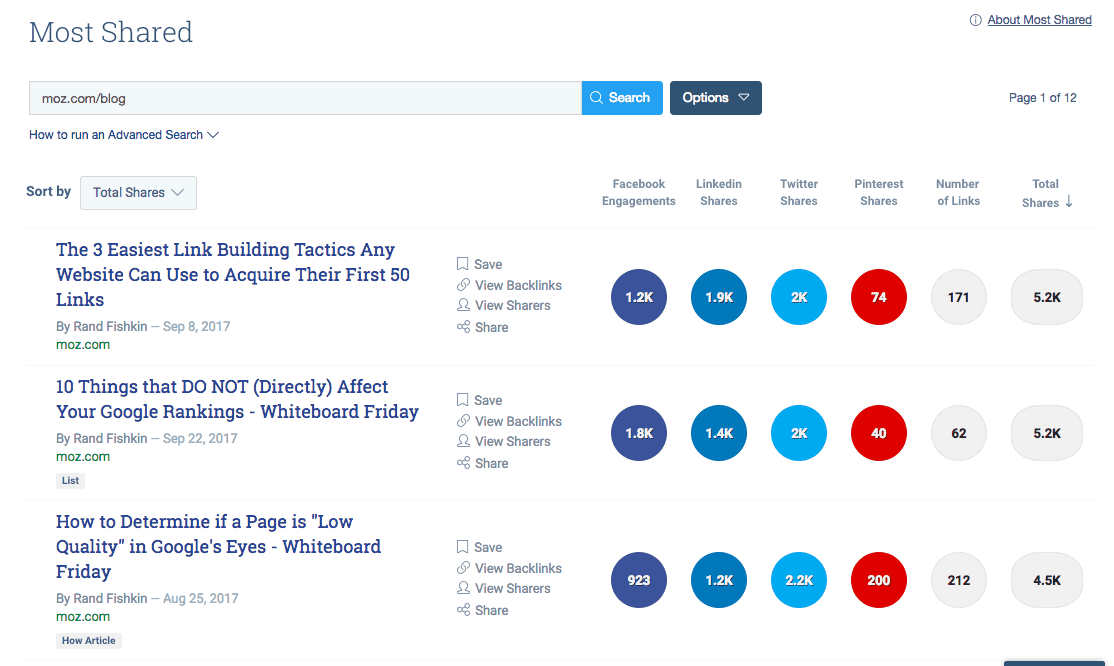
Task: Save the first article about link building tactics
Action: (x=479, y=264)
